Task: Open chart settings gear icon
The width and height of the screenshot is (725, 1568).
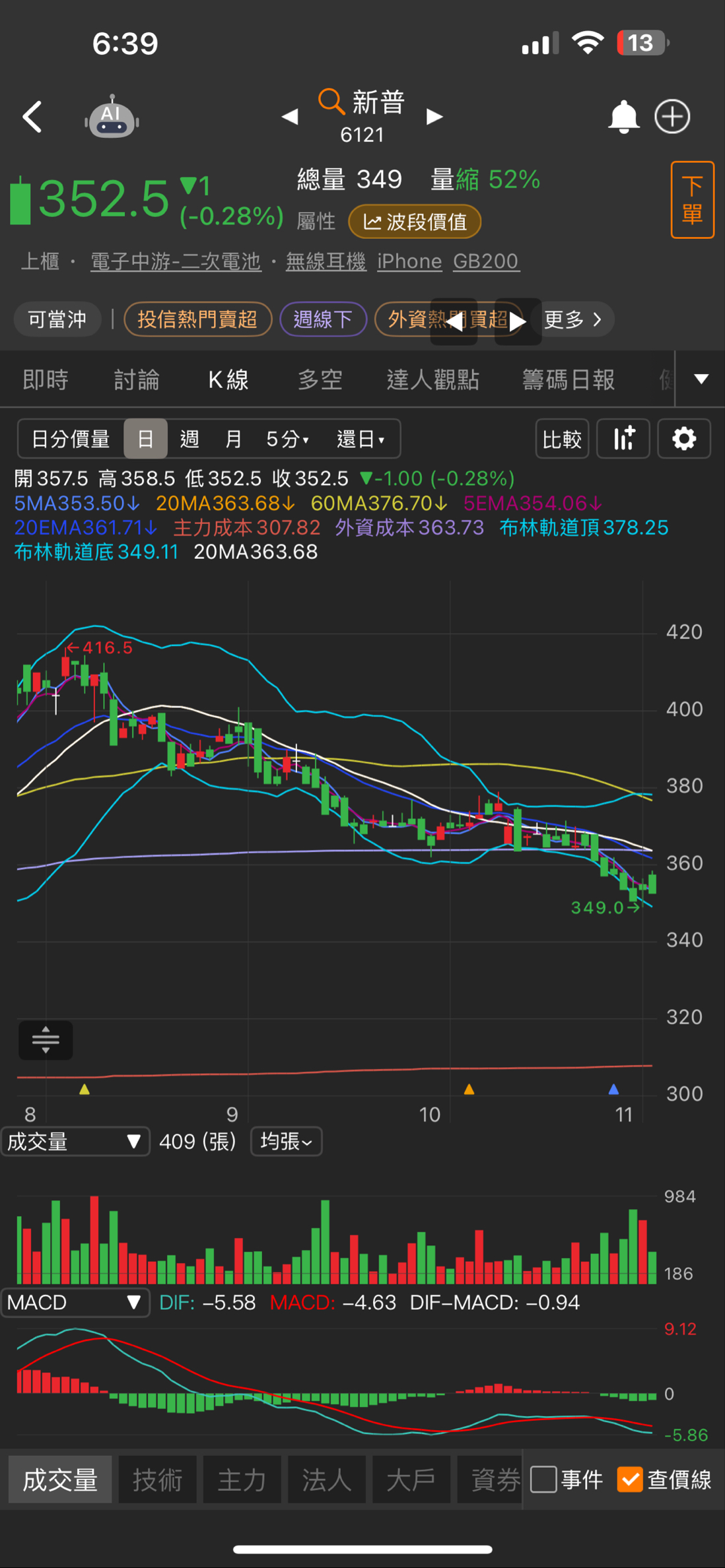Action: point(683,439)
